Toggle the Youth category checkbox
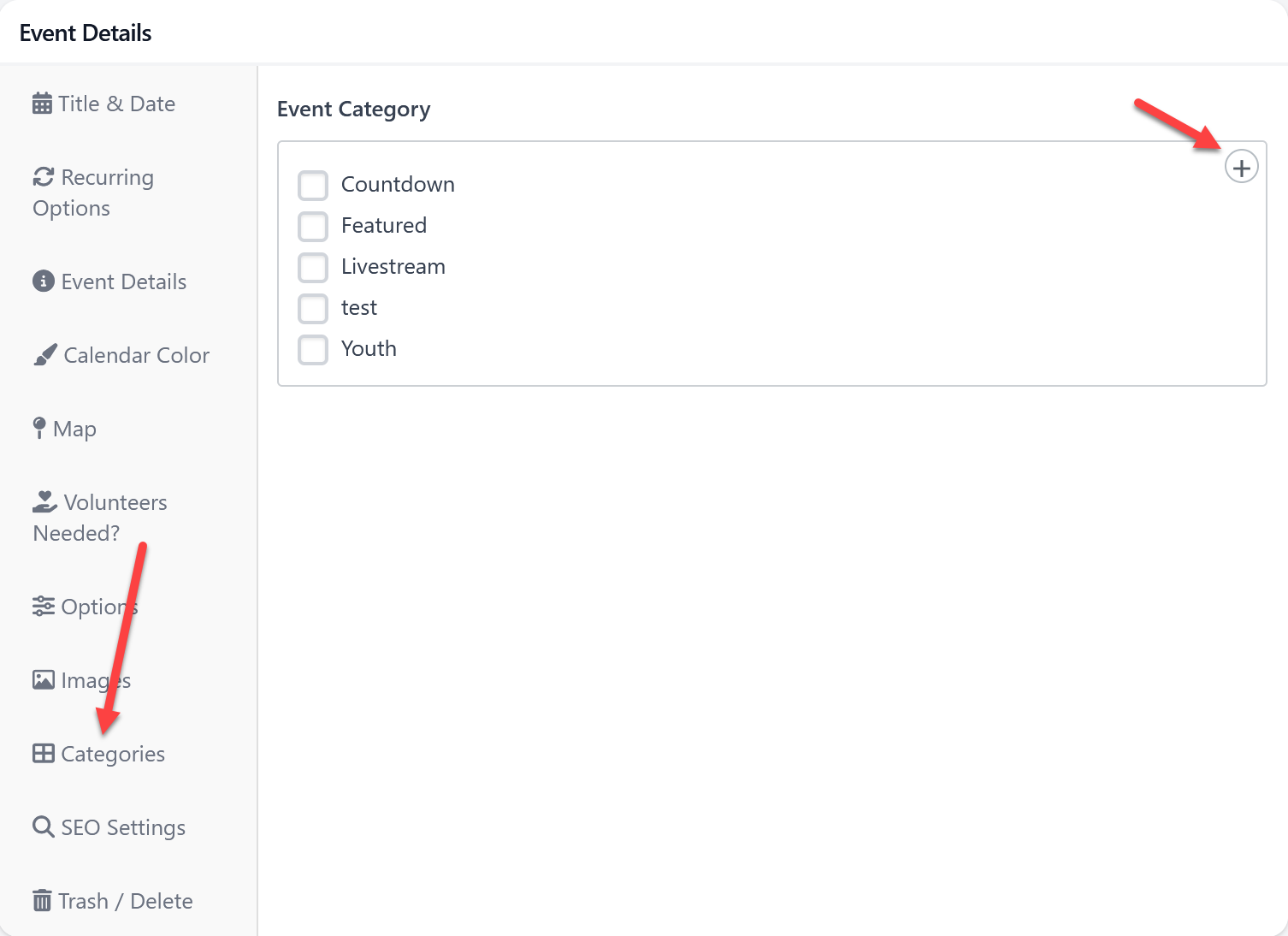The width and height of the screenshot is (1288, 936). click(x=313, y=349)
